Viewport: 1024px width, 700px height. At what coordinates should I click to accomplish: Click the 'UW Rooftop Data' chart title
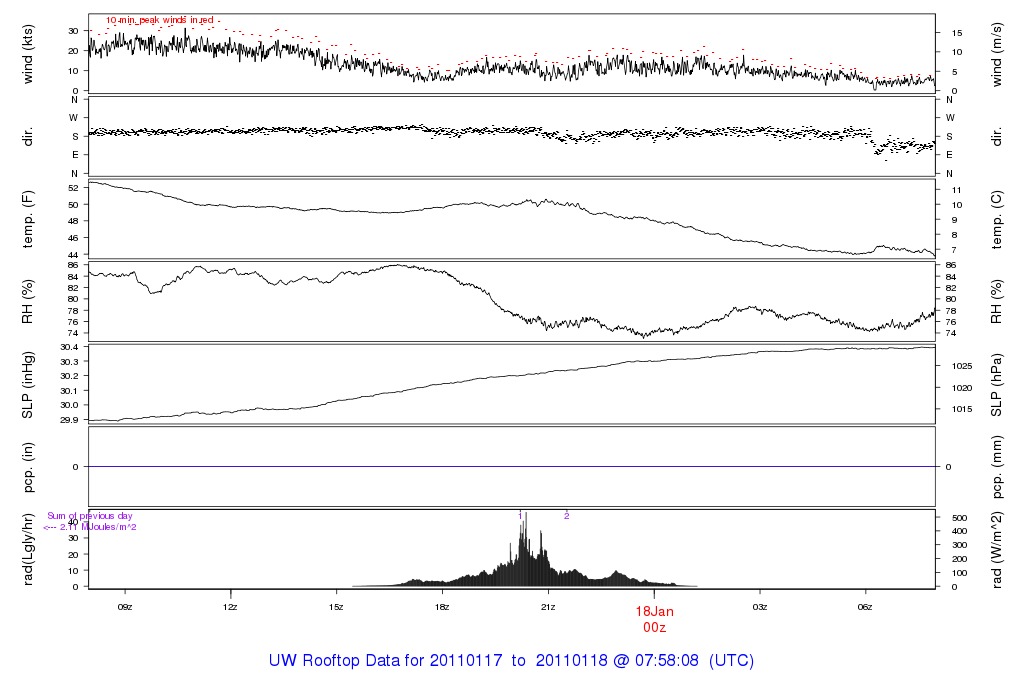[x=511, y=660]
